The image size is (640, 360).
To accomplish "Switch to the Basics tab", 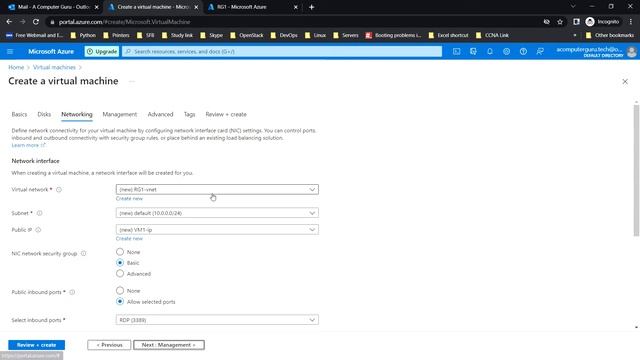I will [19, 114].
